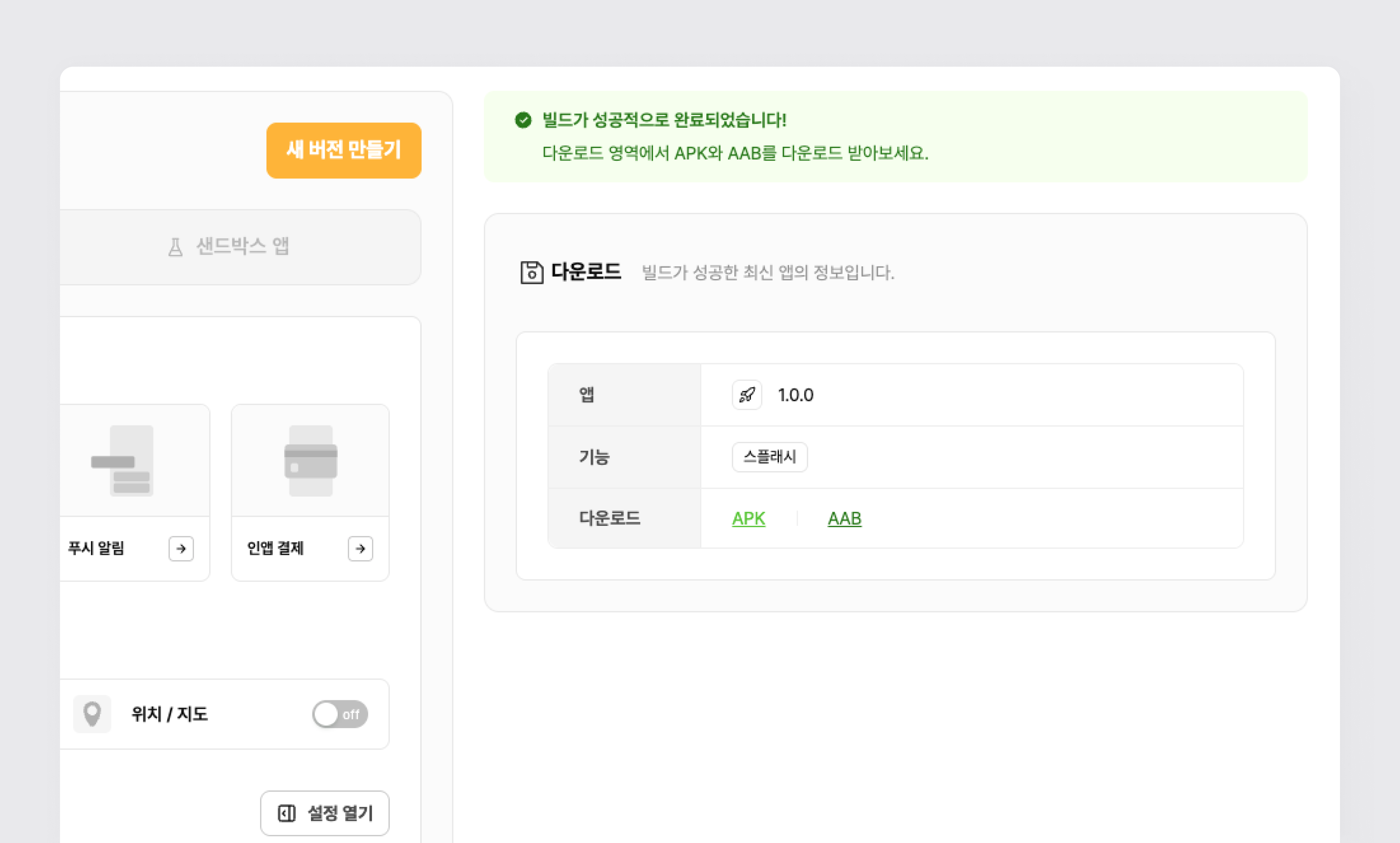
Task: Click the build success message banner
Action: click(x=895, y=136)
